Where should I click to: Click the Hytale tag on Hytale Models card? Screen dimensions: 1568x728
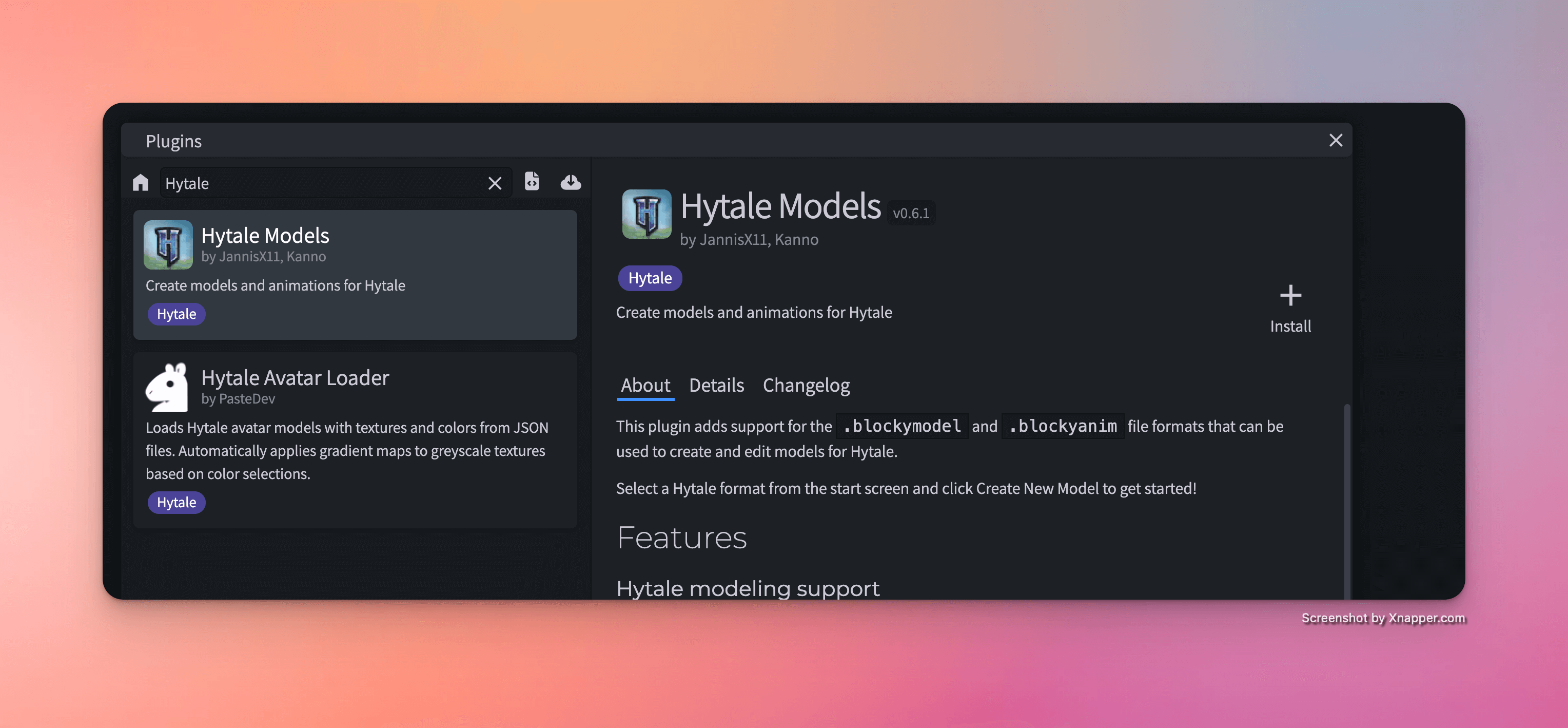(176, 314)
